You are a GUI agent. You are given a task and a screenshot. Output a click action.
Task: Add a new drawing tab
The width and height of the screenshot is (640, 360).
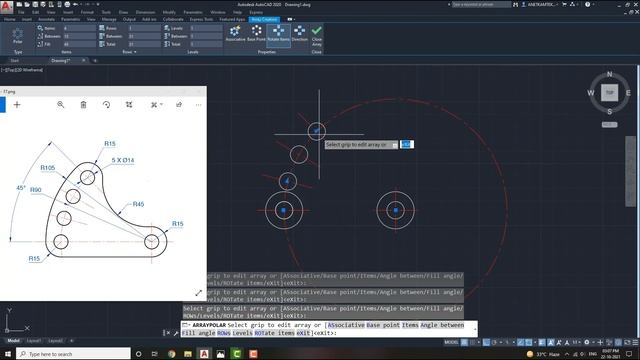[x=95, y=60]
